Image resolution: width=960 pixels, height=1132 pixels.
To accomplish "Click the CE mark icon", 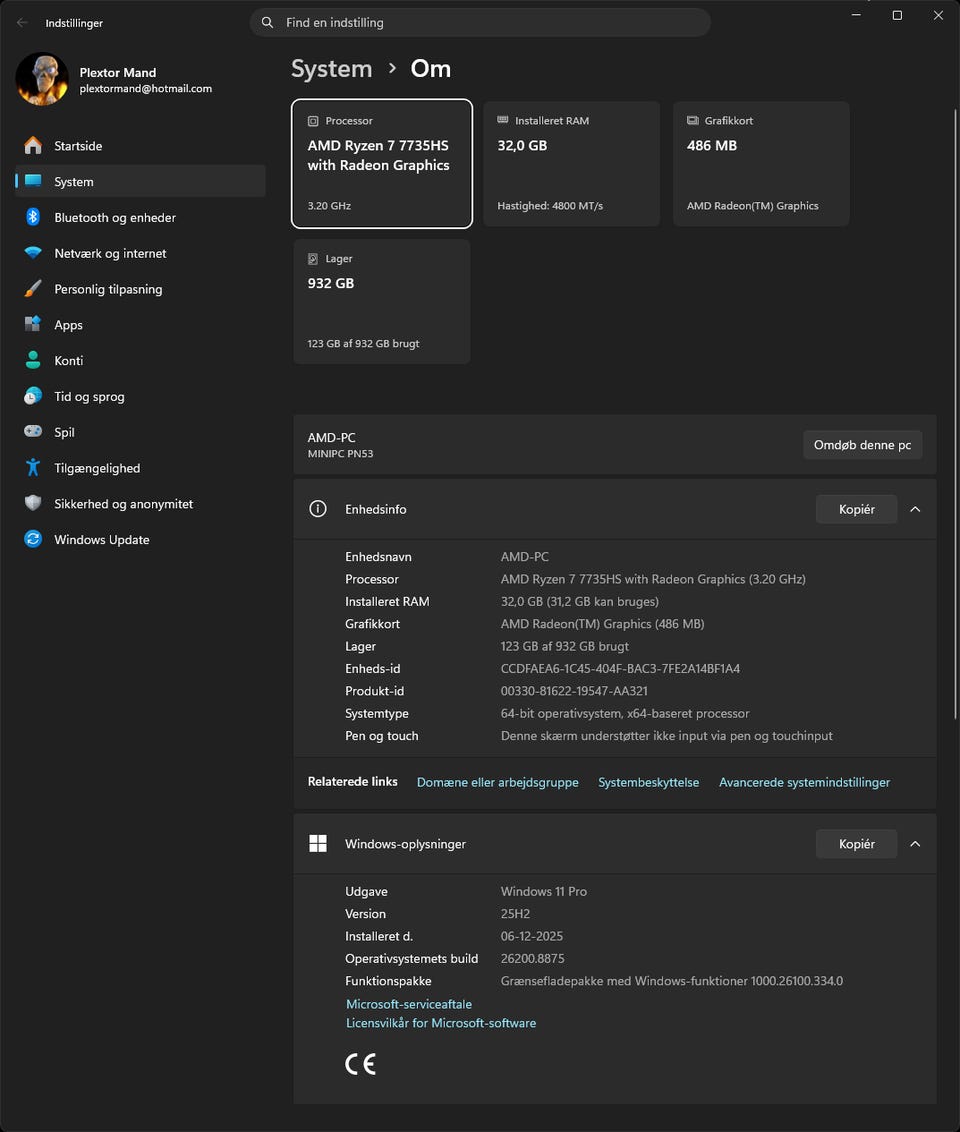I will (360, 1064).
